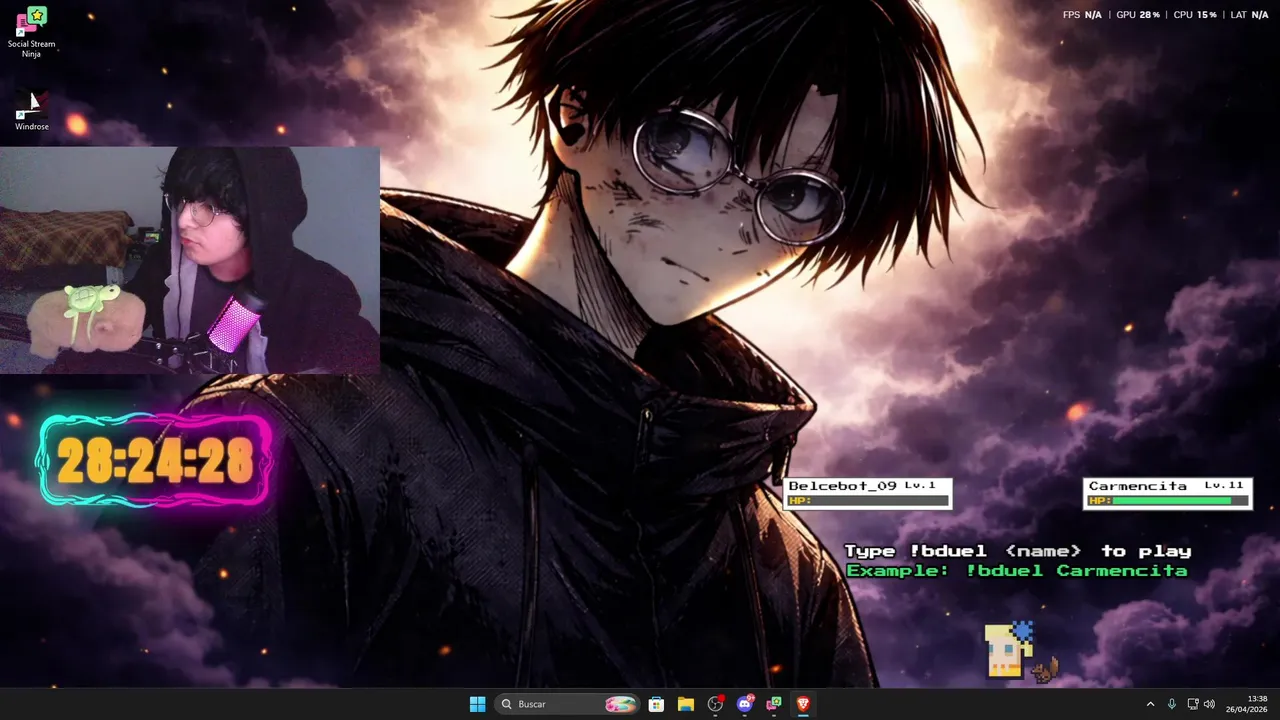Click the 28:24:28 neon countdown timer
The width and height of the screenshot is (1280, 720).
155,461
